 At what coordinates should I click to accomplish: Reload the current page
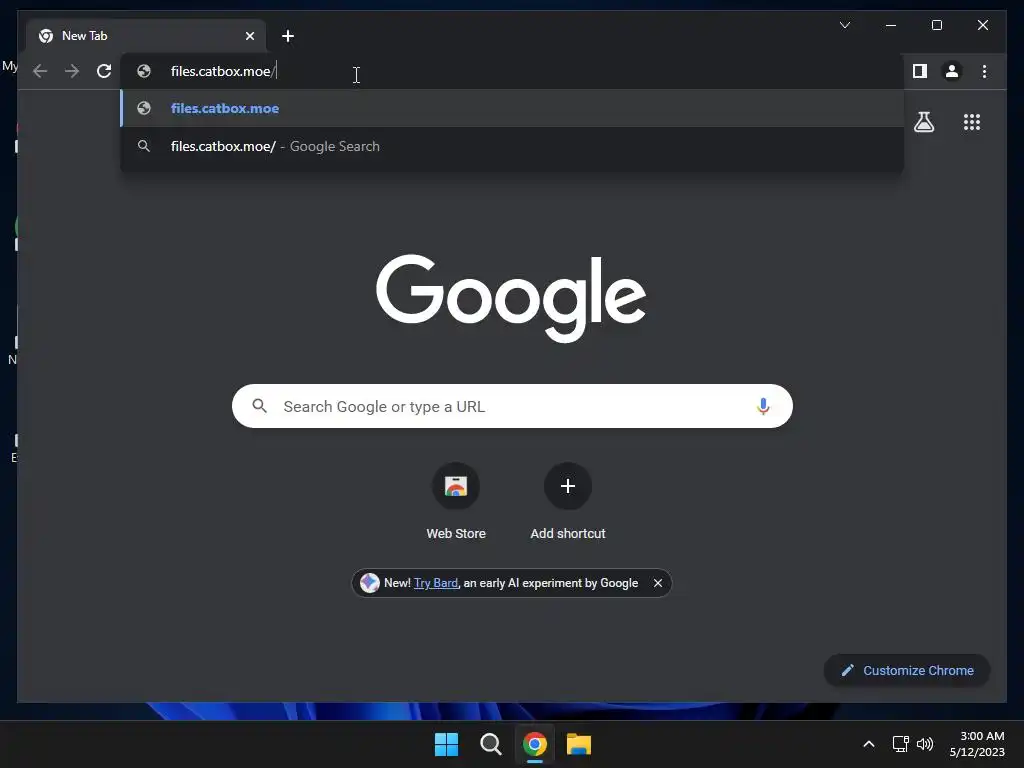(104, 71)
